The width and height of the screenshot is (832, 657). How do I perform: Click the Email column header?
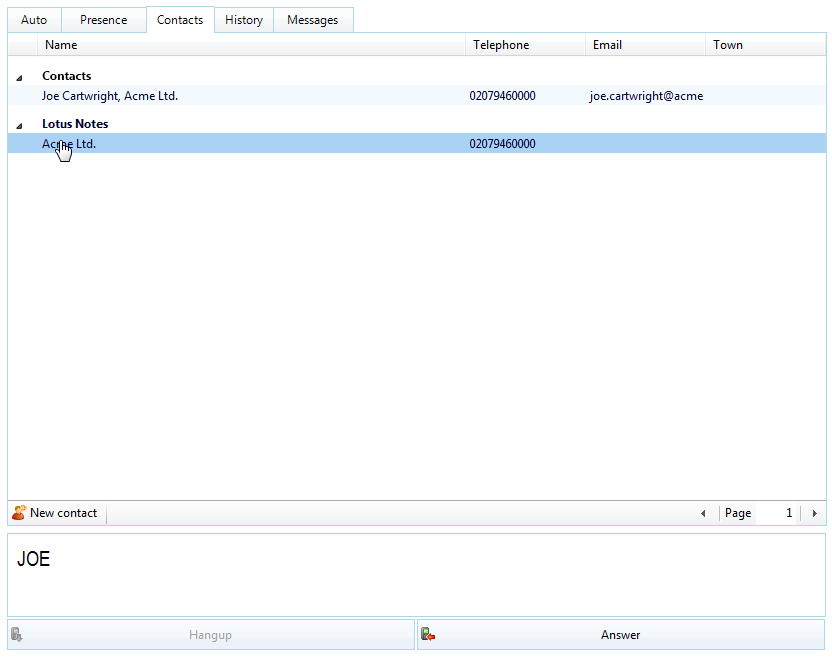pos(645,45)
